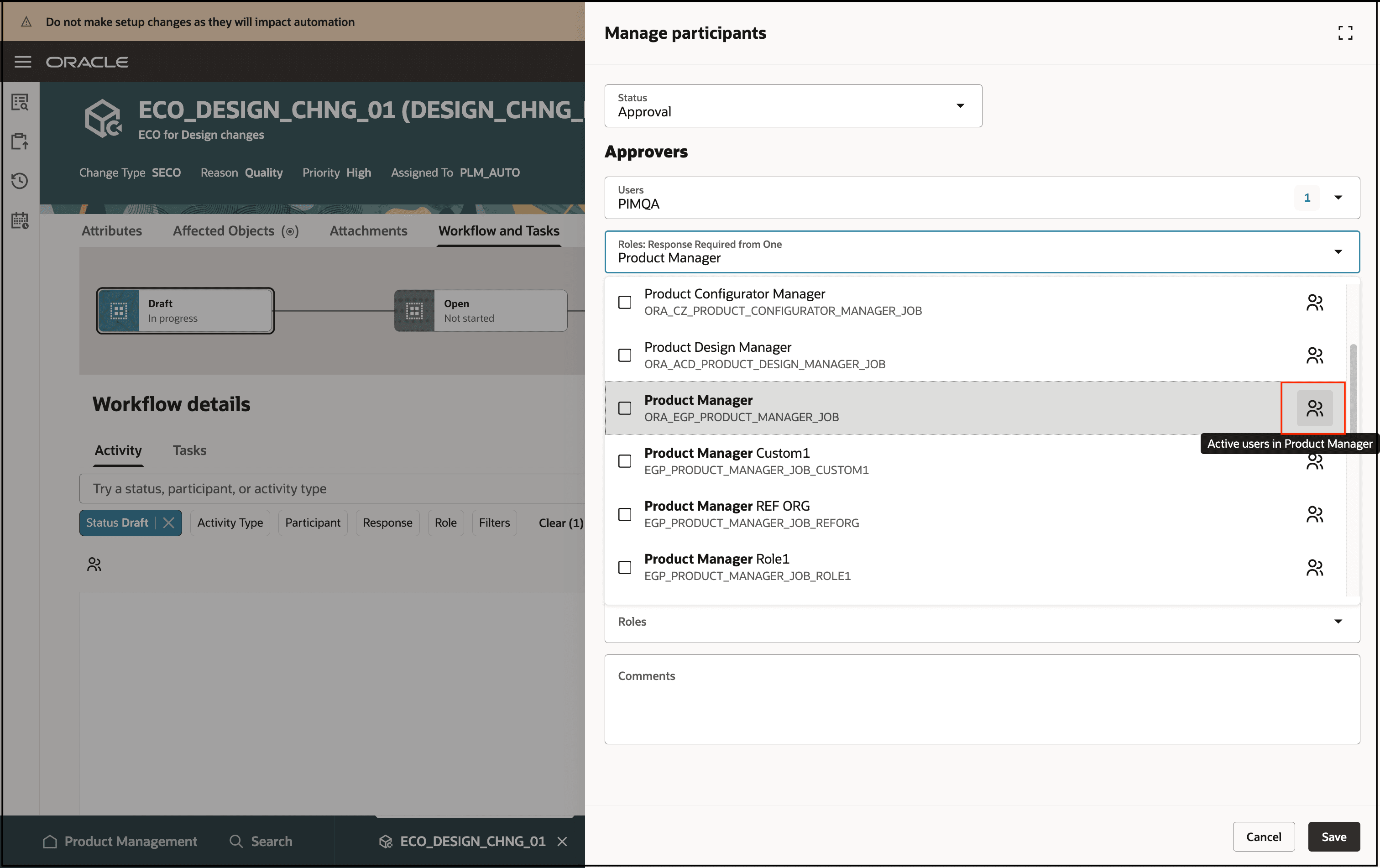Select the Draft In progress workflow step

coord(185,310)
